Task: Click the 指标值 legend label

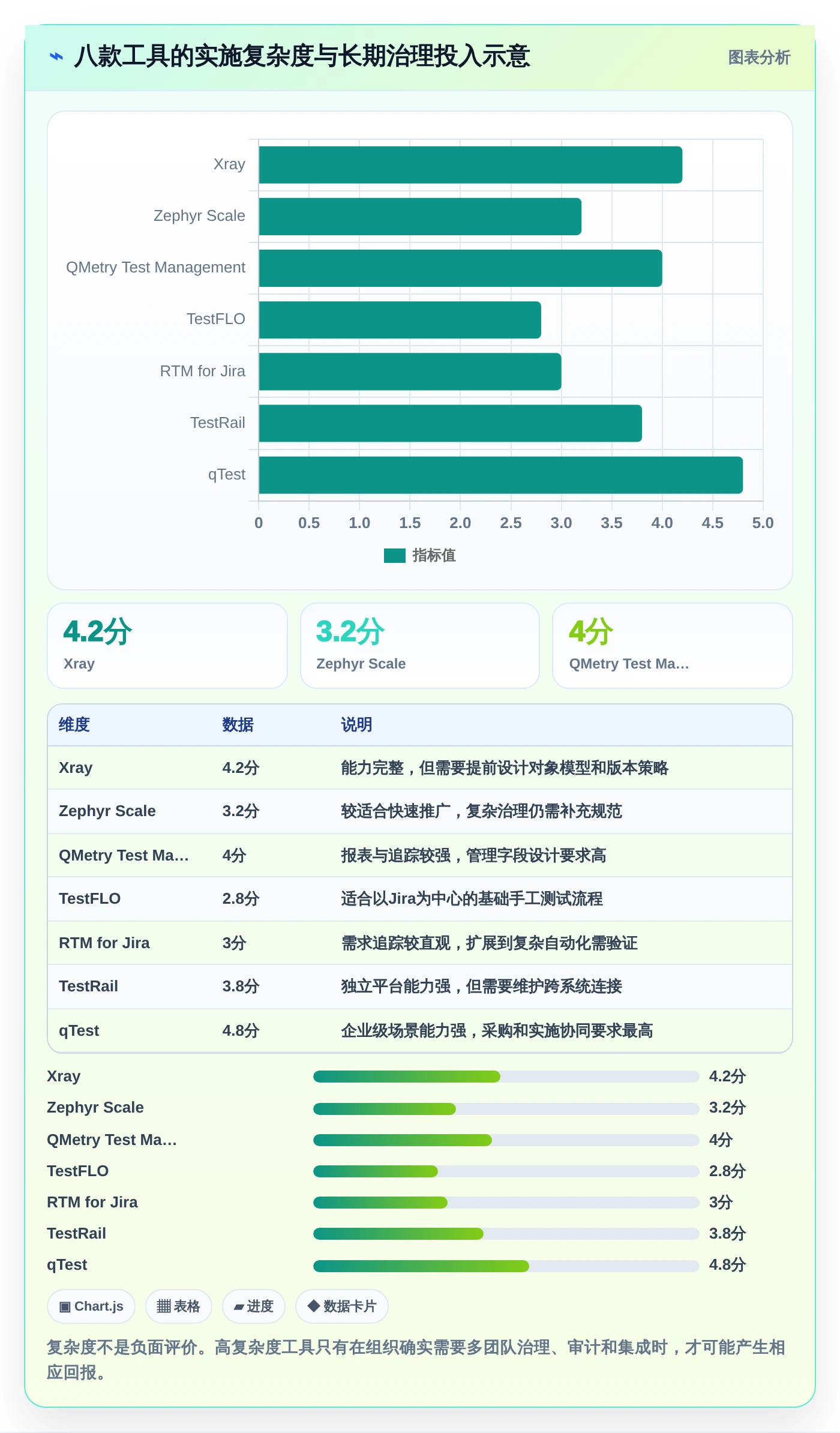Action: [434, 556]
